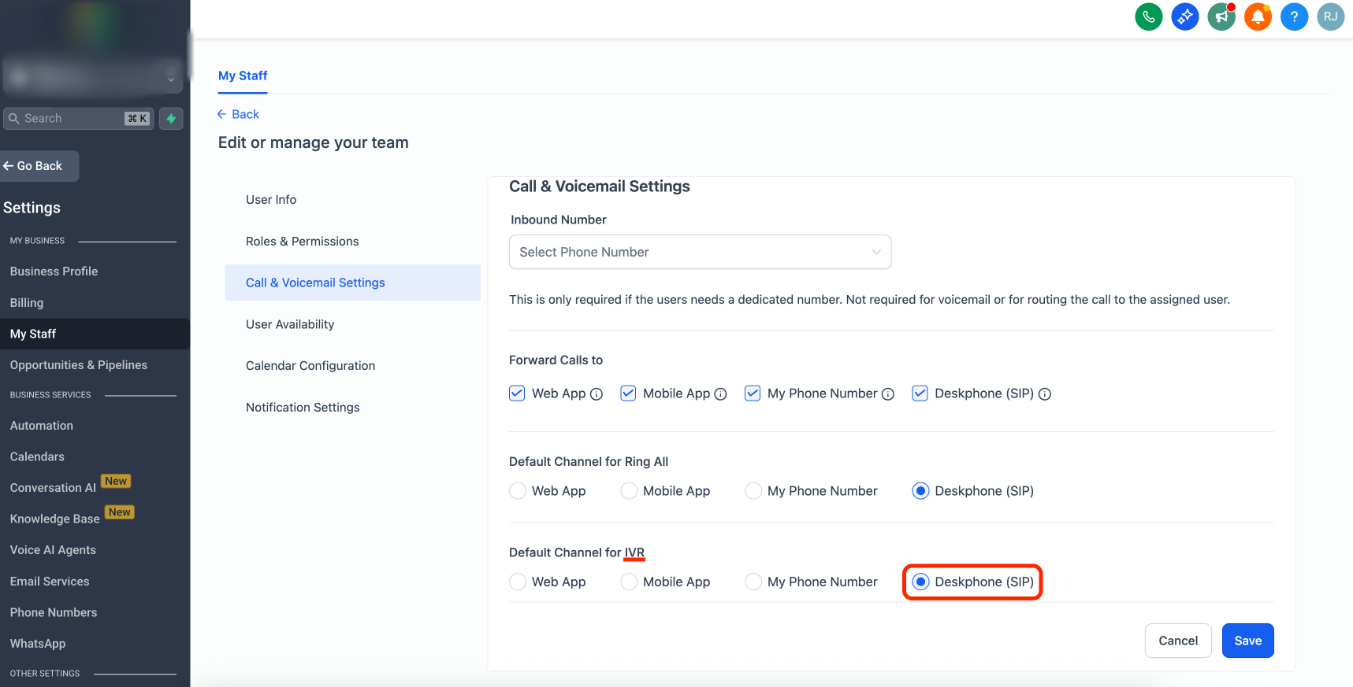This screenshot has height=687, width=1353.
Task: Click the My Phone Number info icon
Action: [x=887, y=394]
